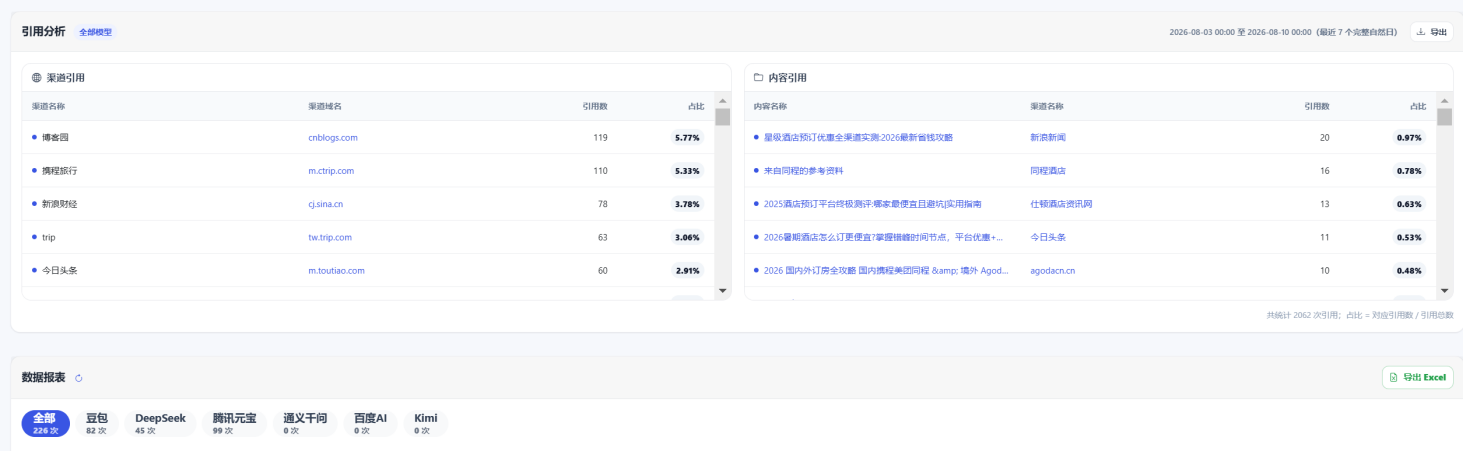This screenshot has width=1463, height=451.
Task: Click the refresh icon beside 数据报表
Action: pyautogui.click(x=79, y=378)
